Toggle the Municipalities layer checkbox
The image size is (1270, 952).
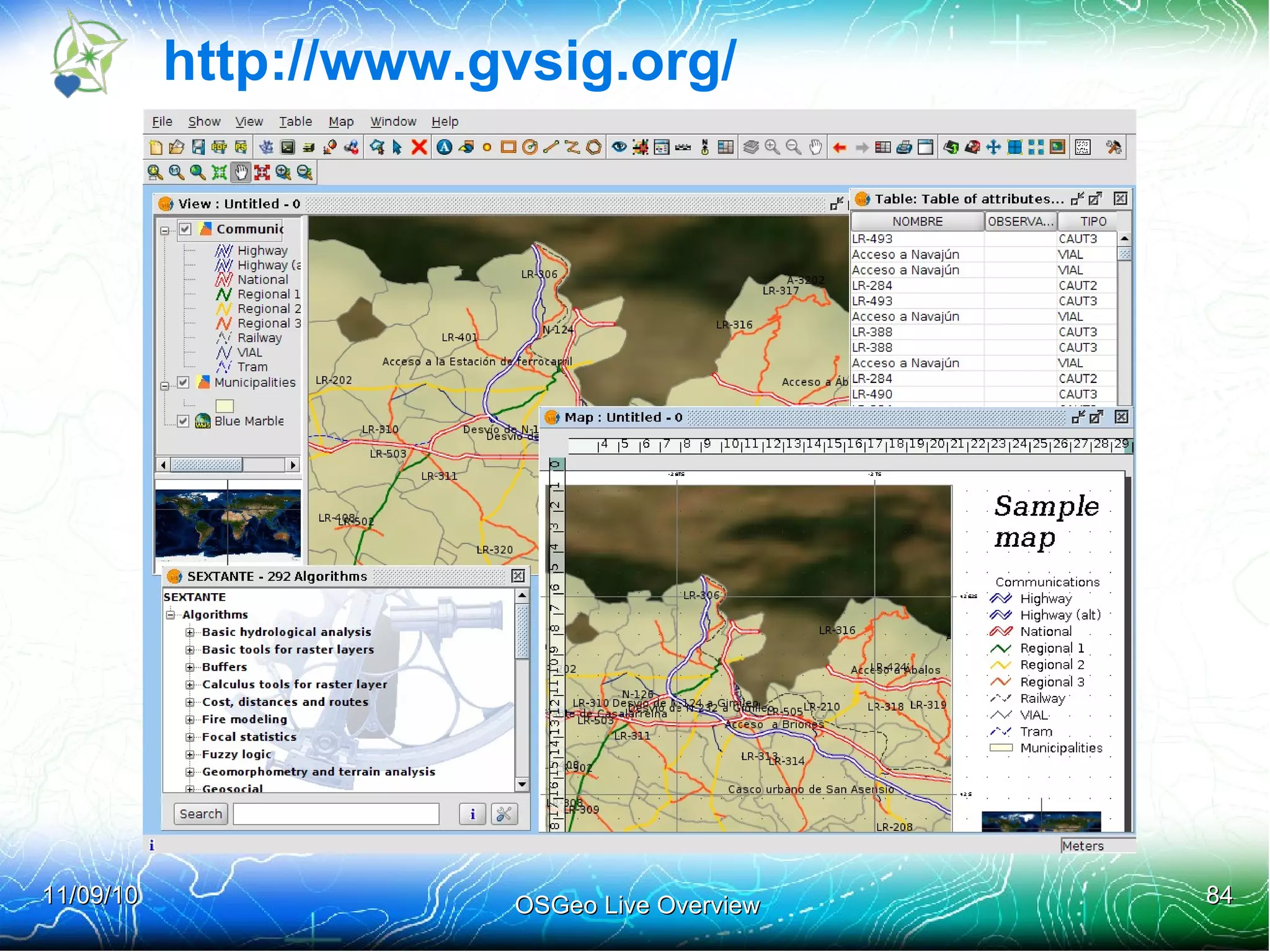coord(183,382)
